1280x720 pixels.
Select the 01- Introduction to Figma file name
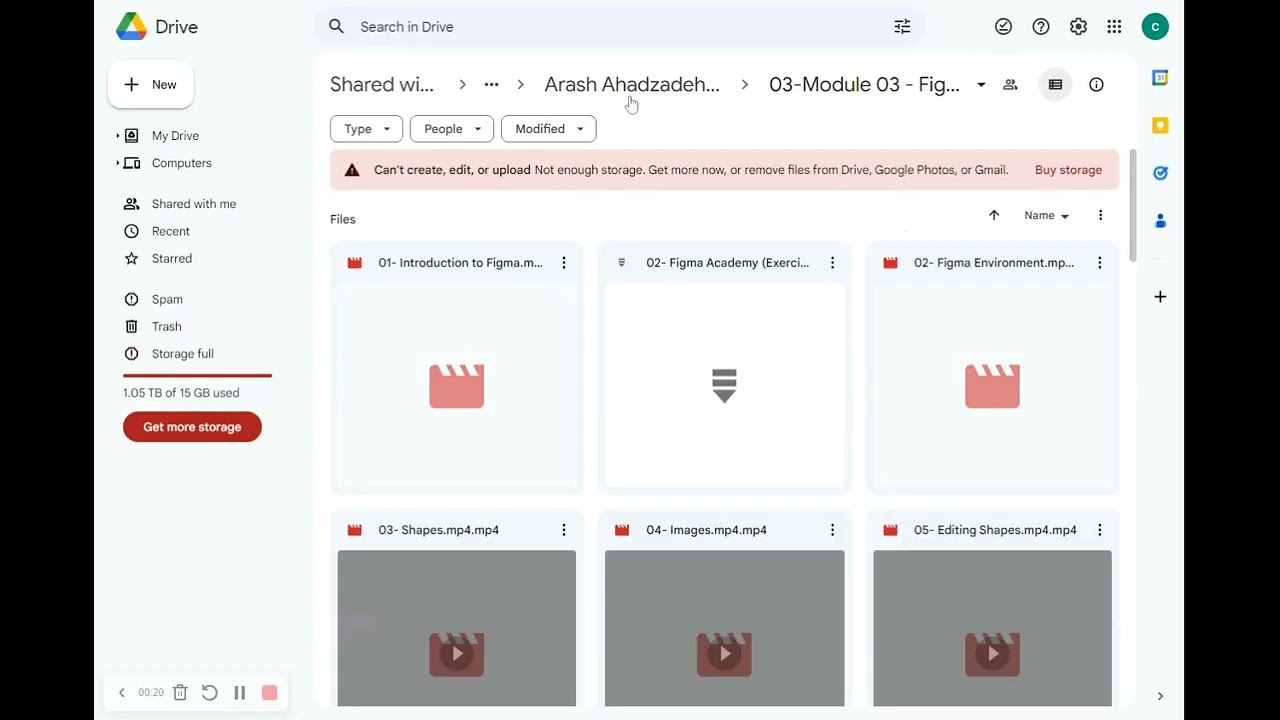(x=460, y=263)
